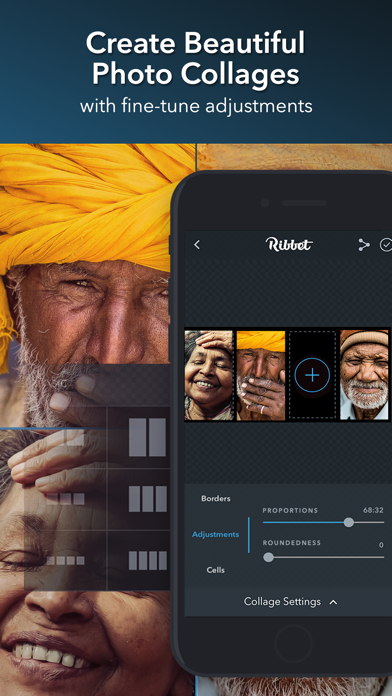The image size is (392, 696).
Task: Switch to the Adjustments tab
Action: tap(215, 534)
